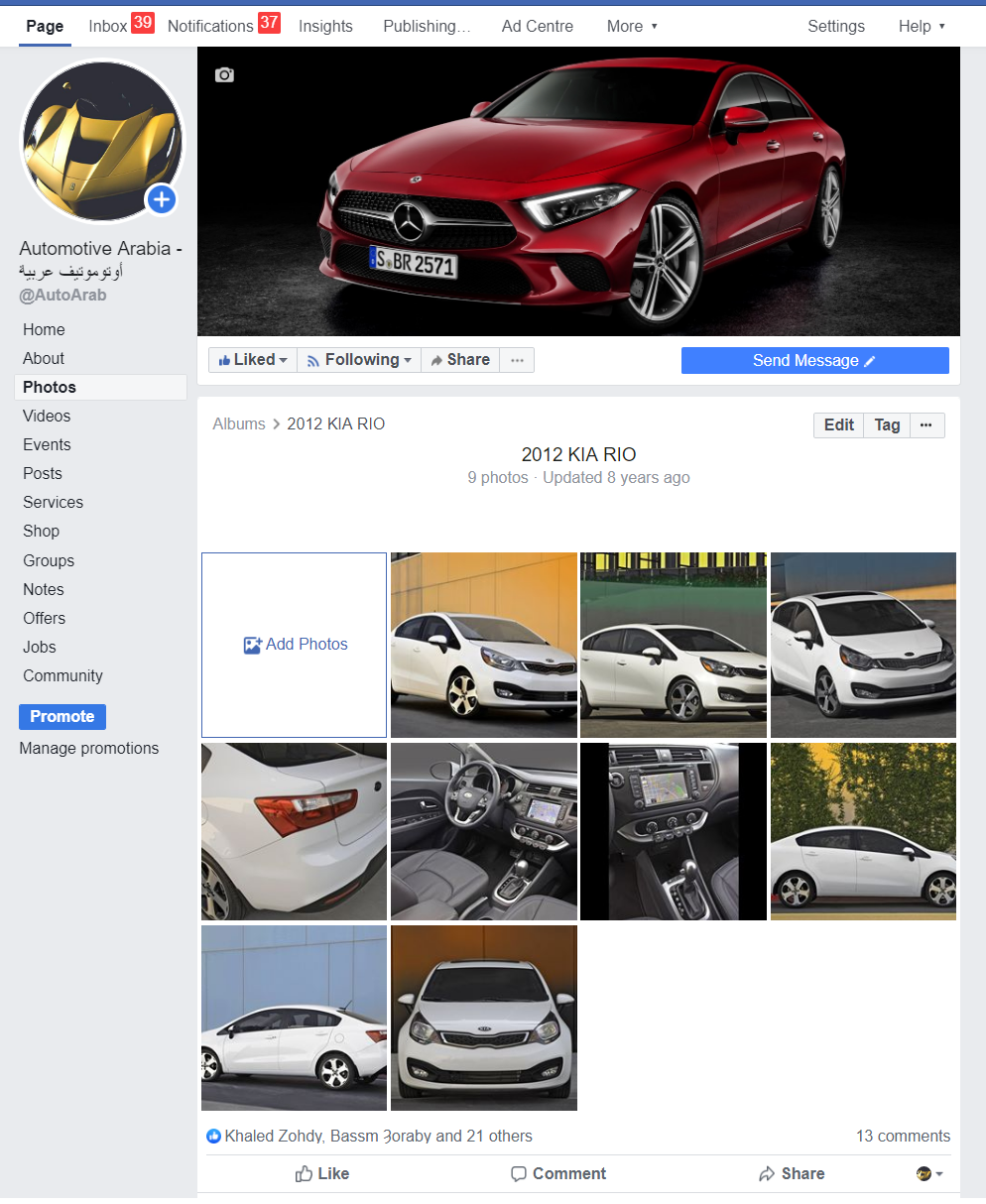Image resolution: width=986 pixels, height=1204 pixels.
Task: Click the Share button below the album
Action: point(792,1173)
